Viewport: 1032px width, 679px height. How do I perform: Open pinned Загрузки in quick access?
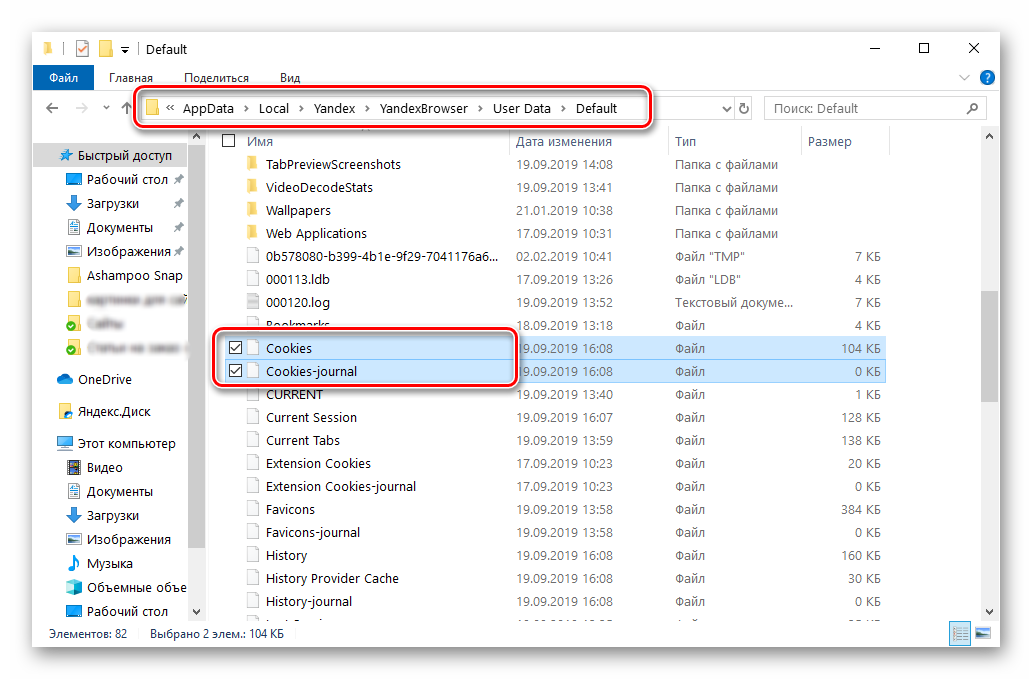[x=113, y=204]
